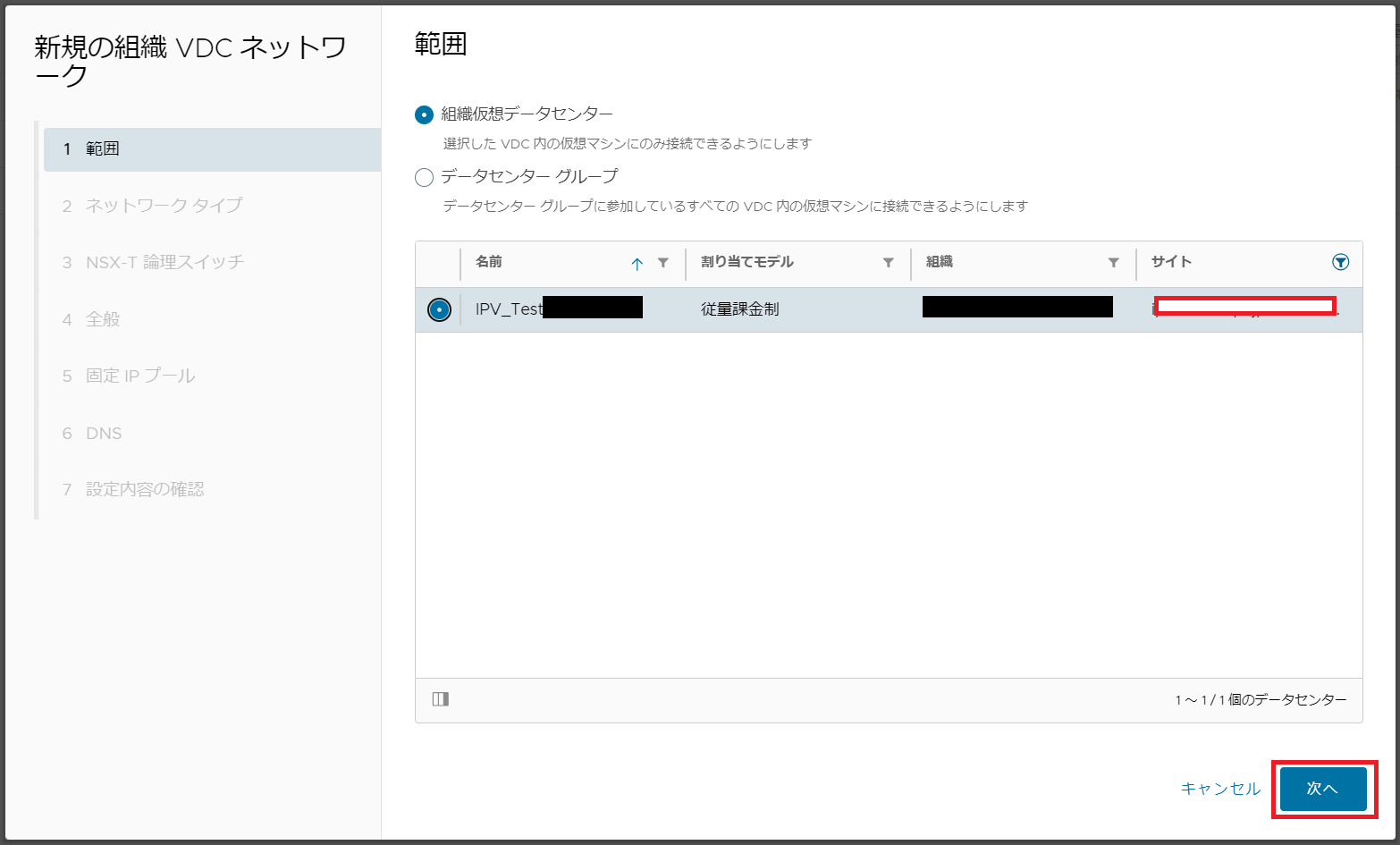The image size is (1400, 845).
Task: Click the column selector icon below the table
Action: click(x=440, y=700)
